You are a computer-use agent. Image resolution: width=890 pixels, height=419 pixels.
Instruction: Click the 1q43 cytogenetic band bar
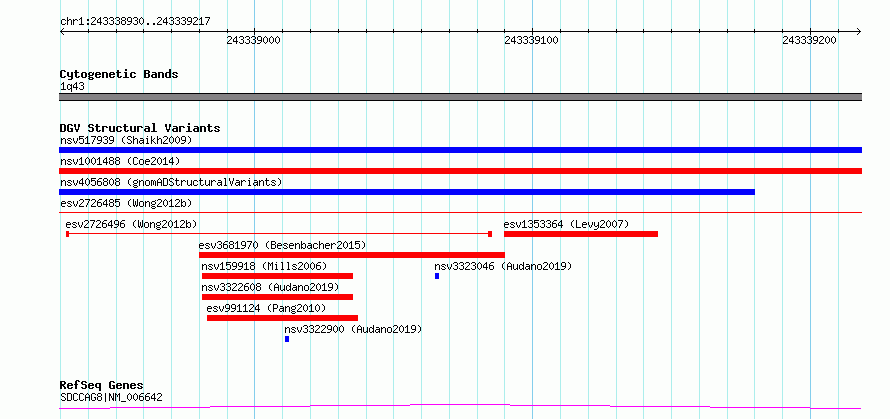click(x=460, y=97)
